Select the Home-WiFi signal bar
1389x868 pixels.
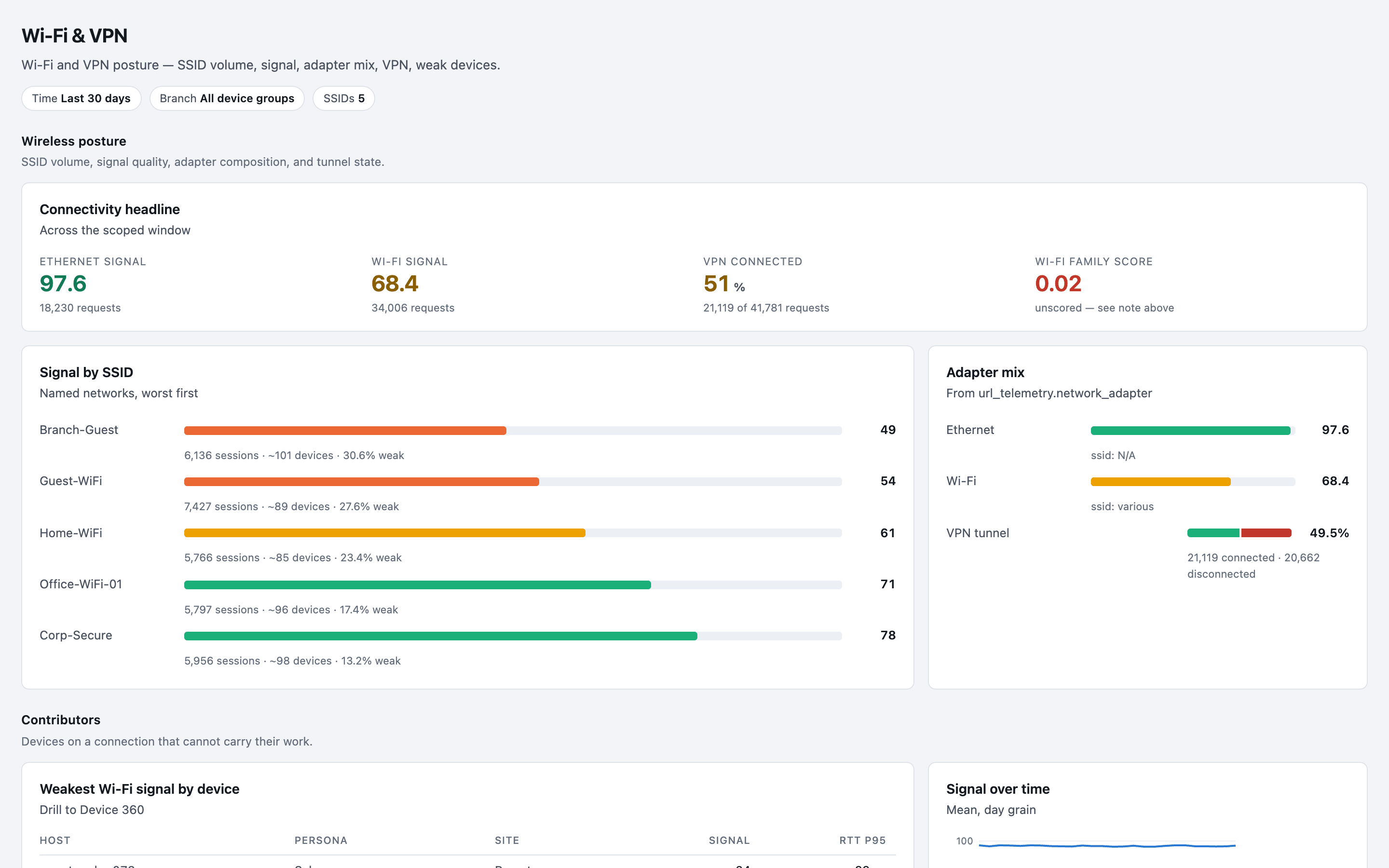pyautogui.click(x=513, y=533)
